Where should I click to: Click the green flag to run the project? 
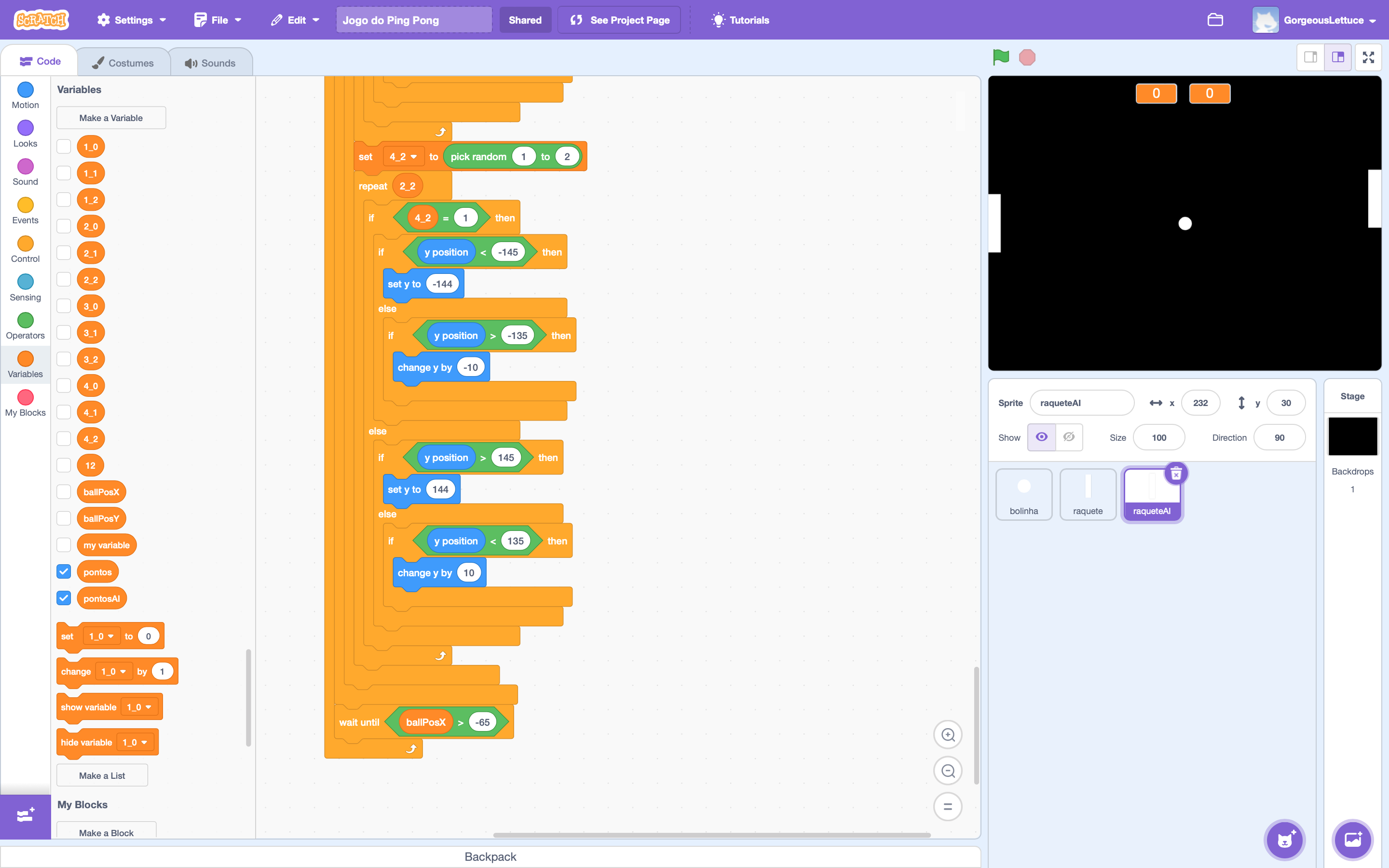[1000, 57]
